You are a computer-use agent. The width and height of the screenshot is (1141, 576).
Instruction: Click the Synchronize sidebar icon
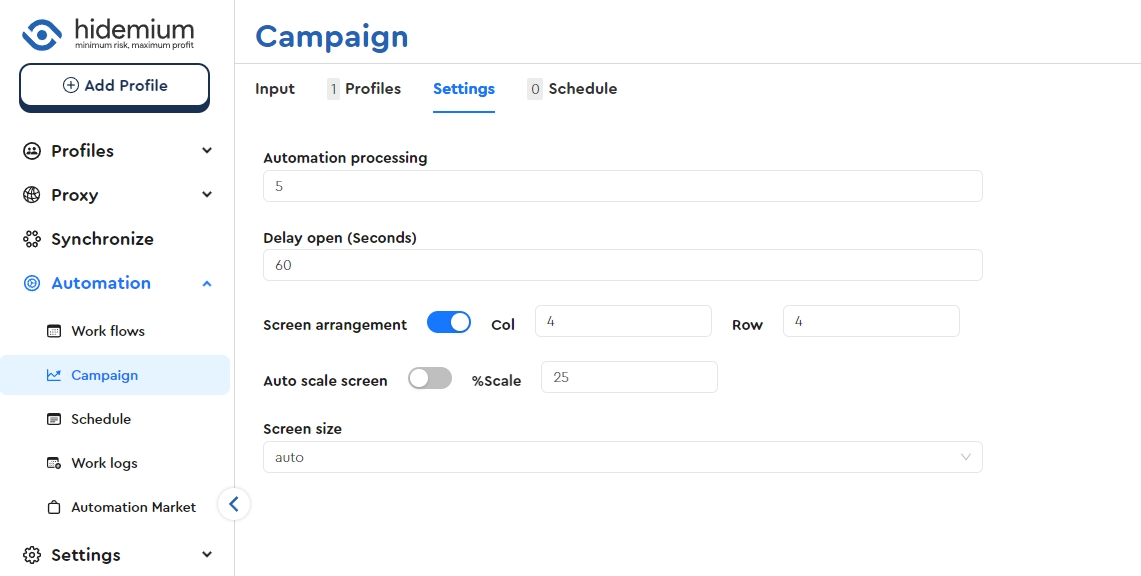coord(32,239)
